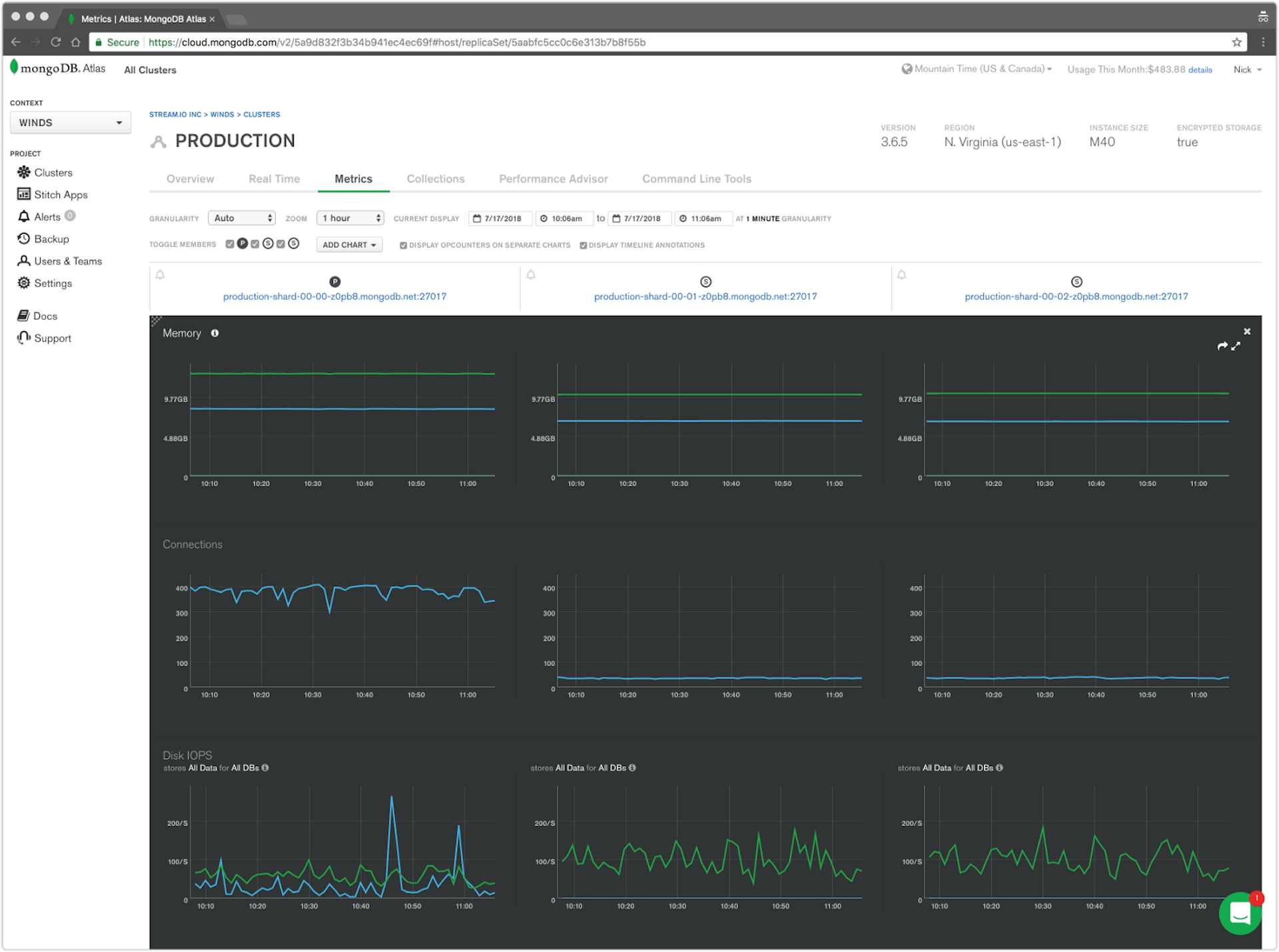The image size is (1279, 952).
Task: Open the Stitch Apps section
Action: click(60, 194)
